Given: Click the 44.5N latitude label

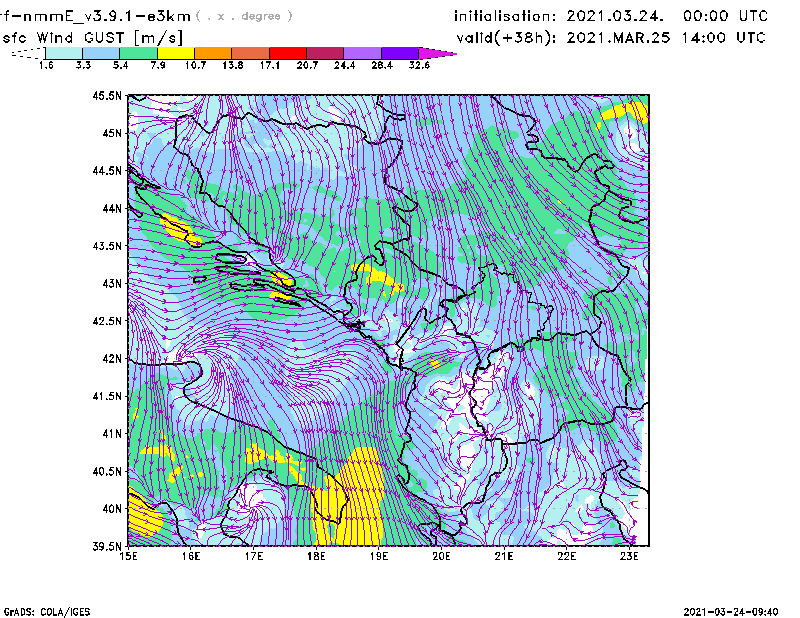Looking at the screenshot, I should click(x=107, y=170).
